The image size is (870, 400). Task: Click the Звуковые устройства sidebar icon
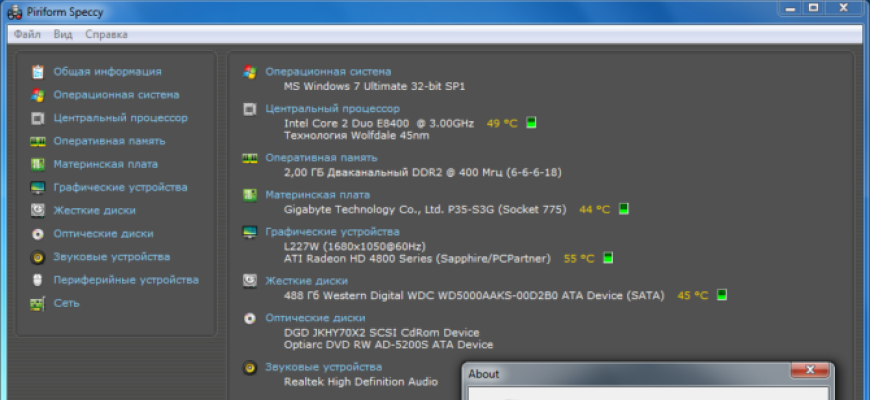pos(37,257)
